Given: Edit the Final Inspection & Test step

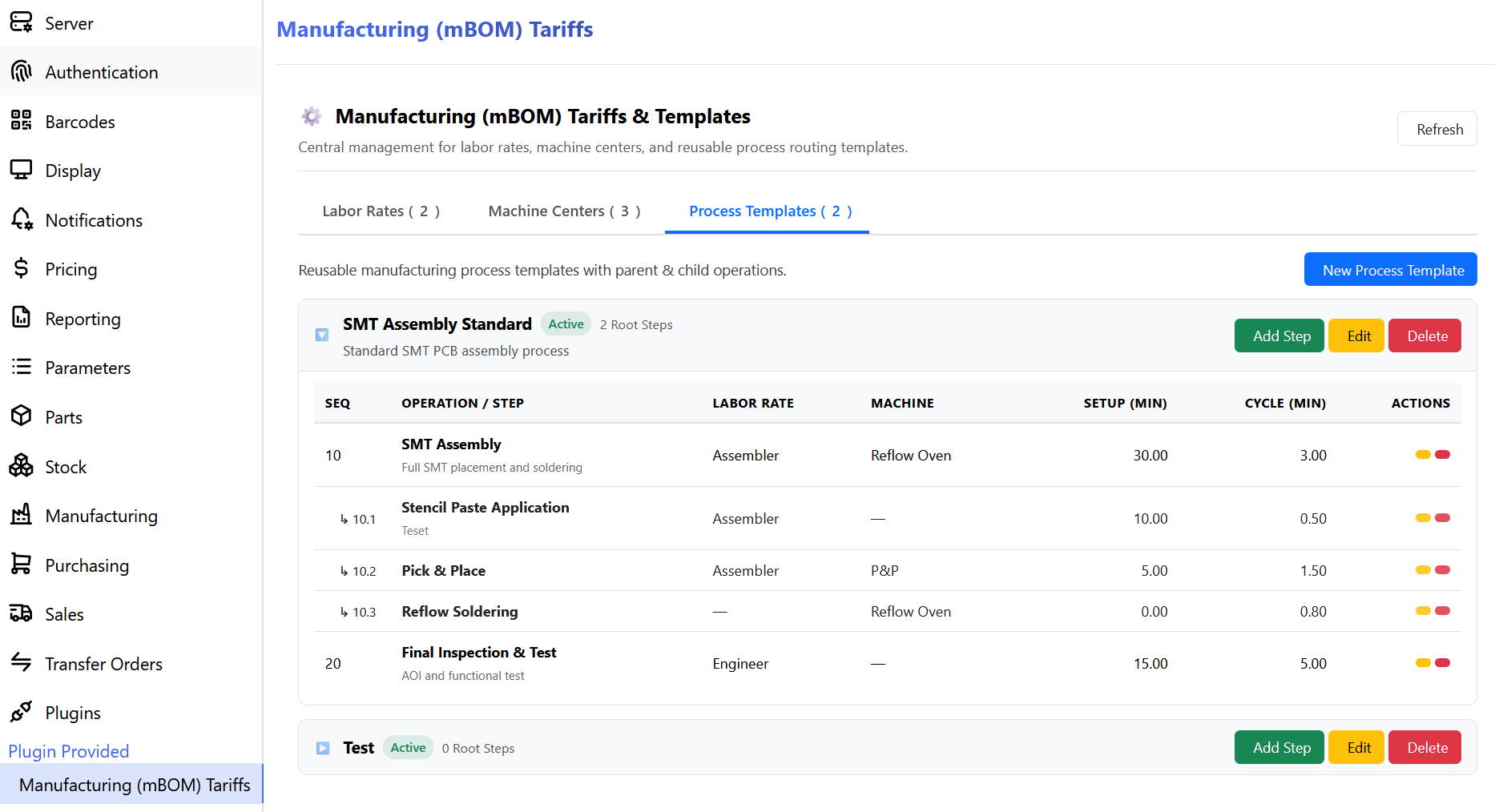Looking at the screenshot, I should 1423,663.
